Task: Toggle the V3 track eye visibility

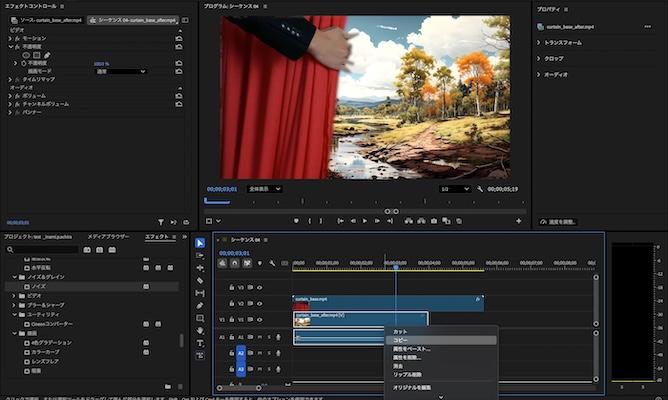Action: tap(259, 287)
